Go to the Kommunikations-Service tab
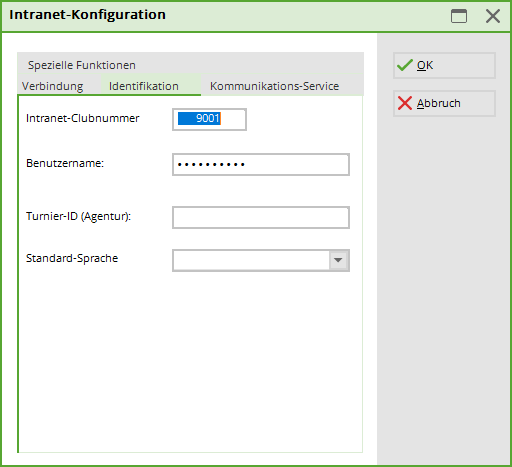 point(274,86)
